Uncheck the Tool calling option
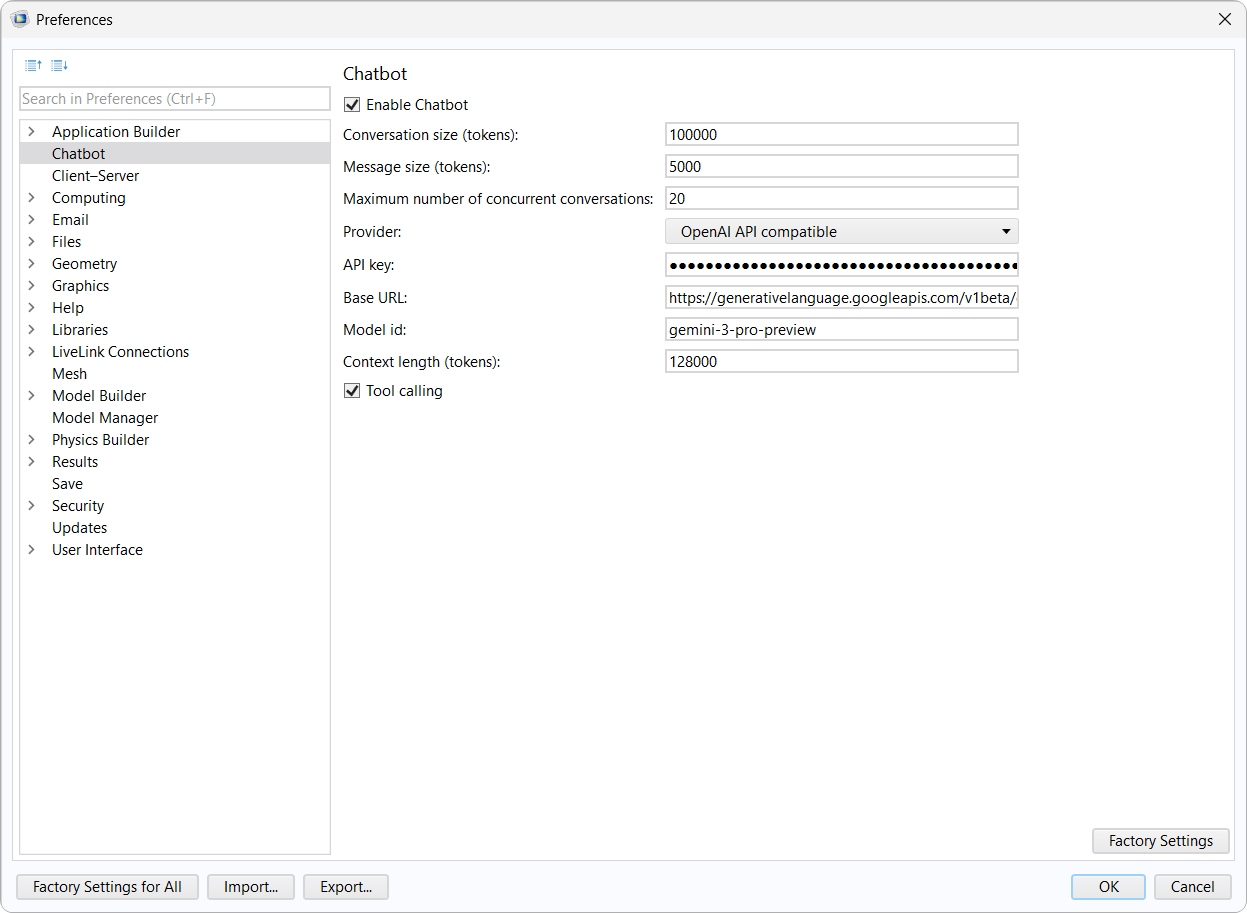 [x=351, y=390]
